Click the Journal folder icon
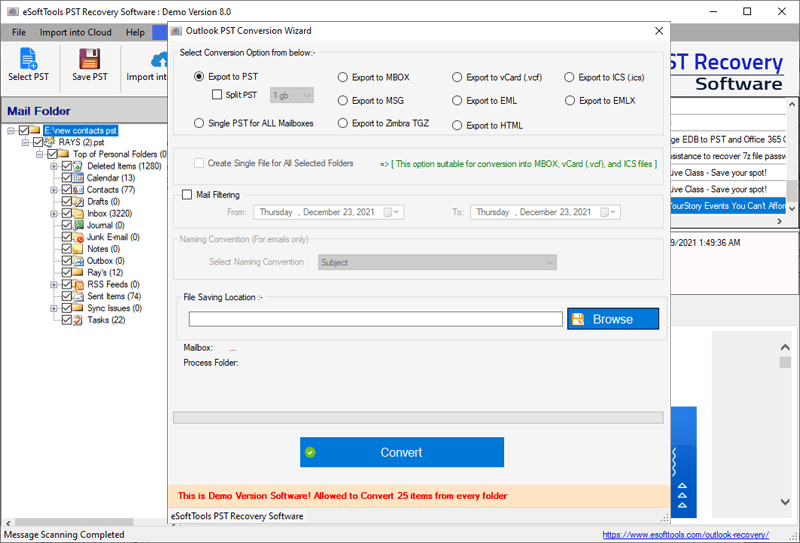 tap(78, 225)
